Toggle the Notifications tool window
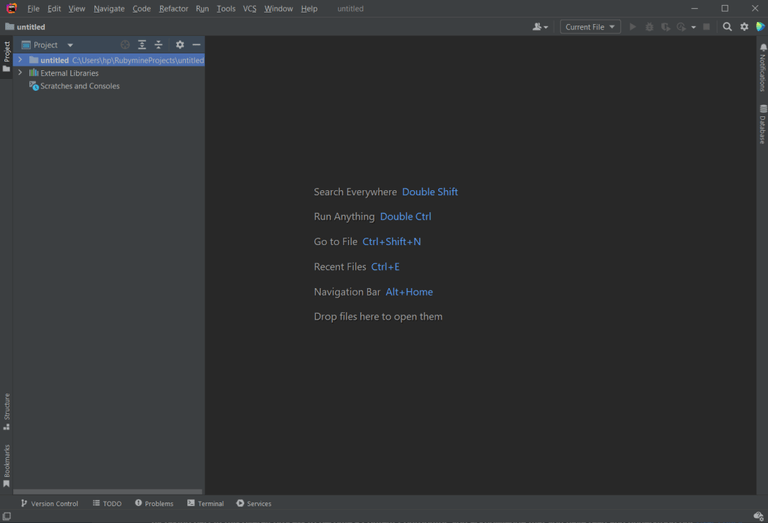768x523 pixels. pyautogui.click(x=763, y=68)
